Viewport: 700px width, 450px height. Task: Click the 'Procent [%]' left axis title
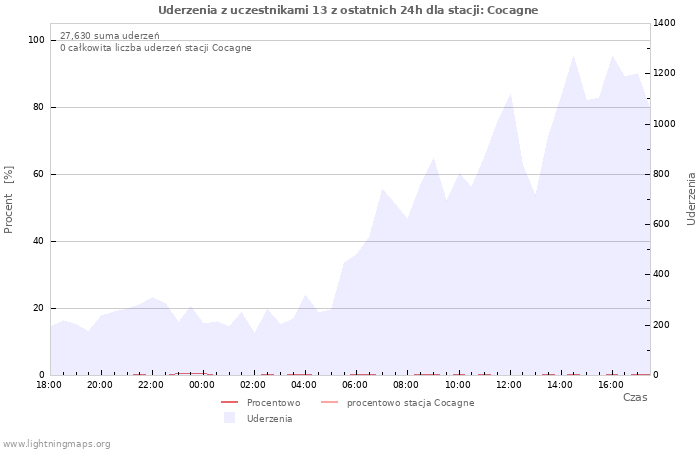point(9,200)
